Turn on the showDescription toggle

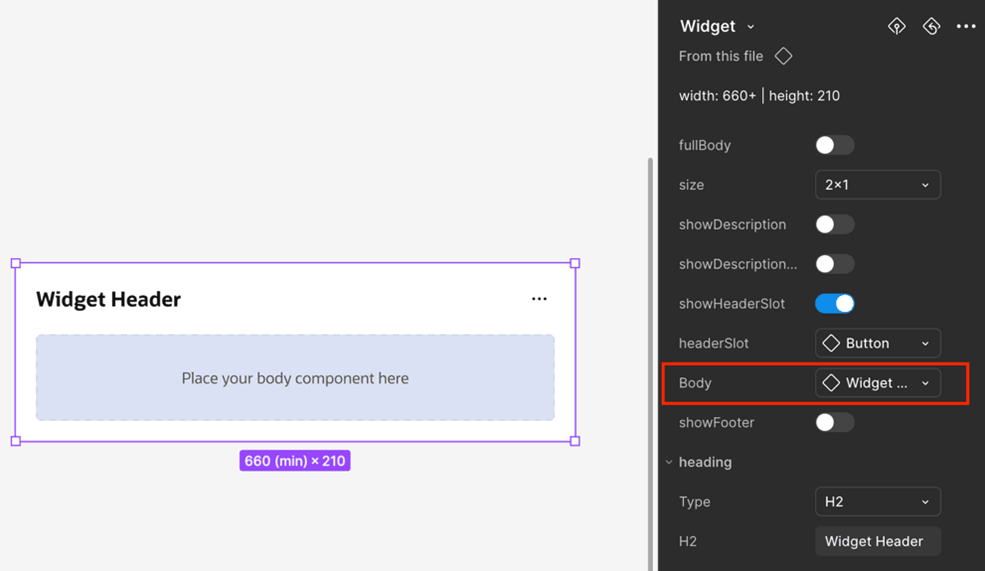[x=834, y=224]
